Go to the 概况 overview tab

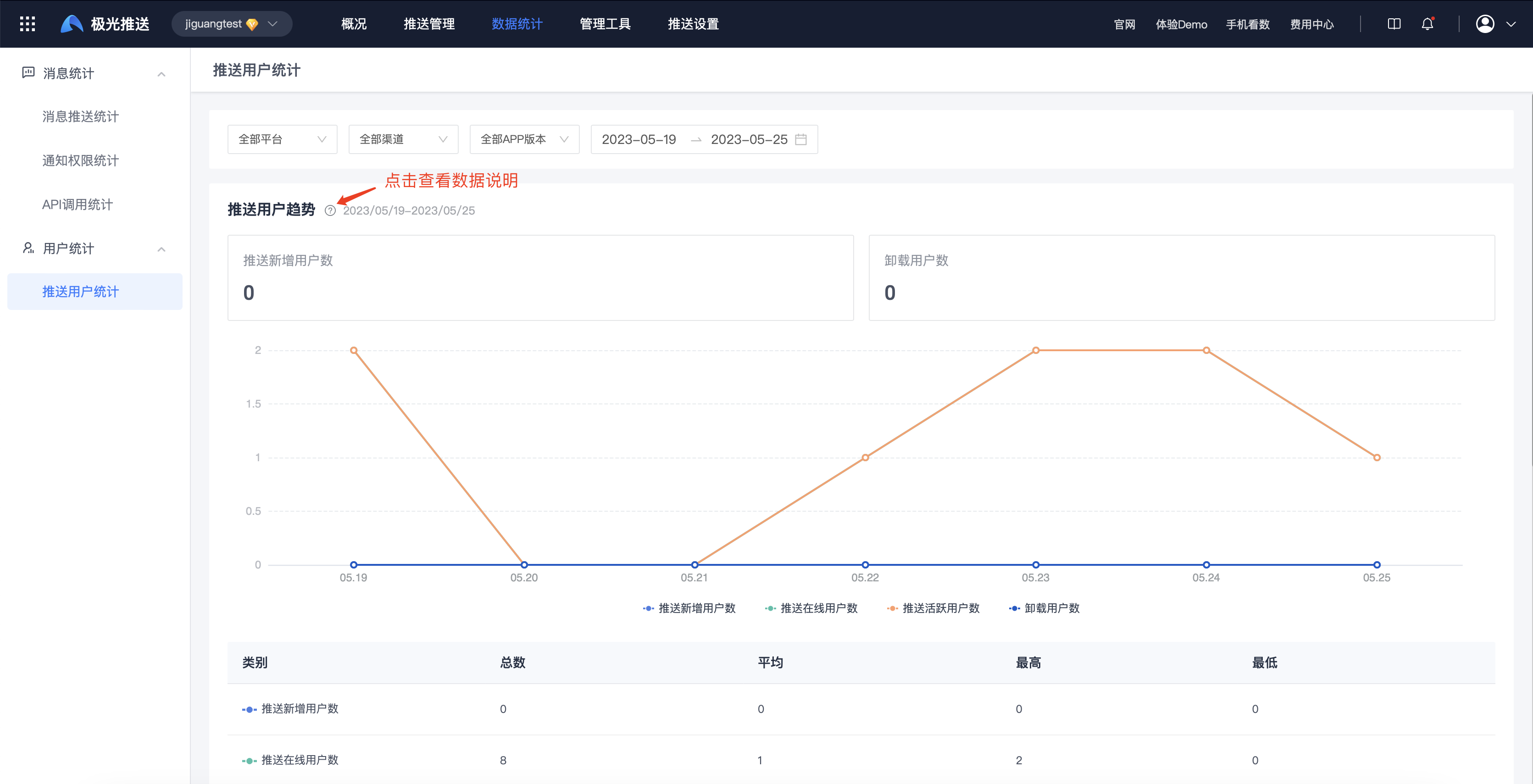[x=354, y=24]
